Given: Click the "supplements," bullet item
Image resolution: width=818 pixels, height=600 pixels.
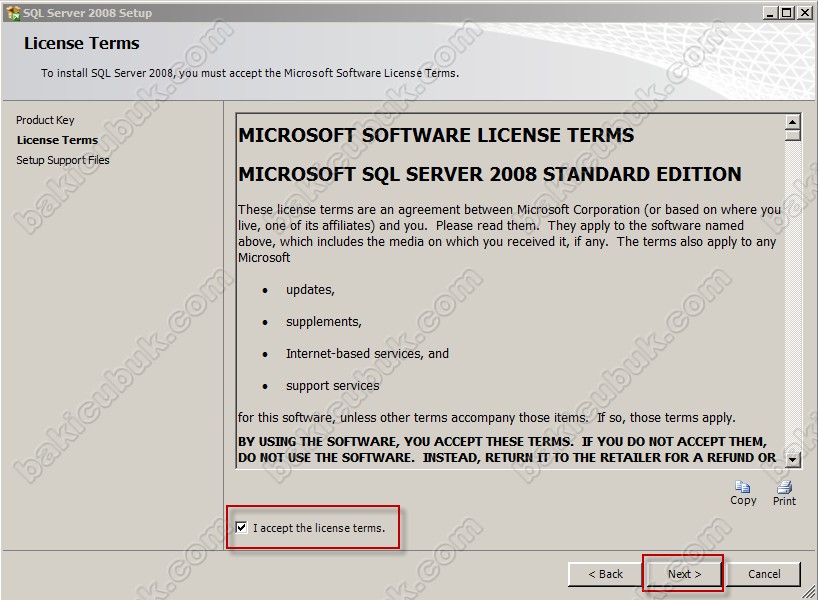Looking at the screenshot, I should pyautogui.click(x=323, y=322).
